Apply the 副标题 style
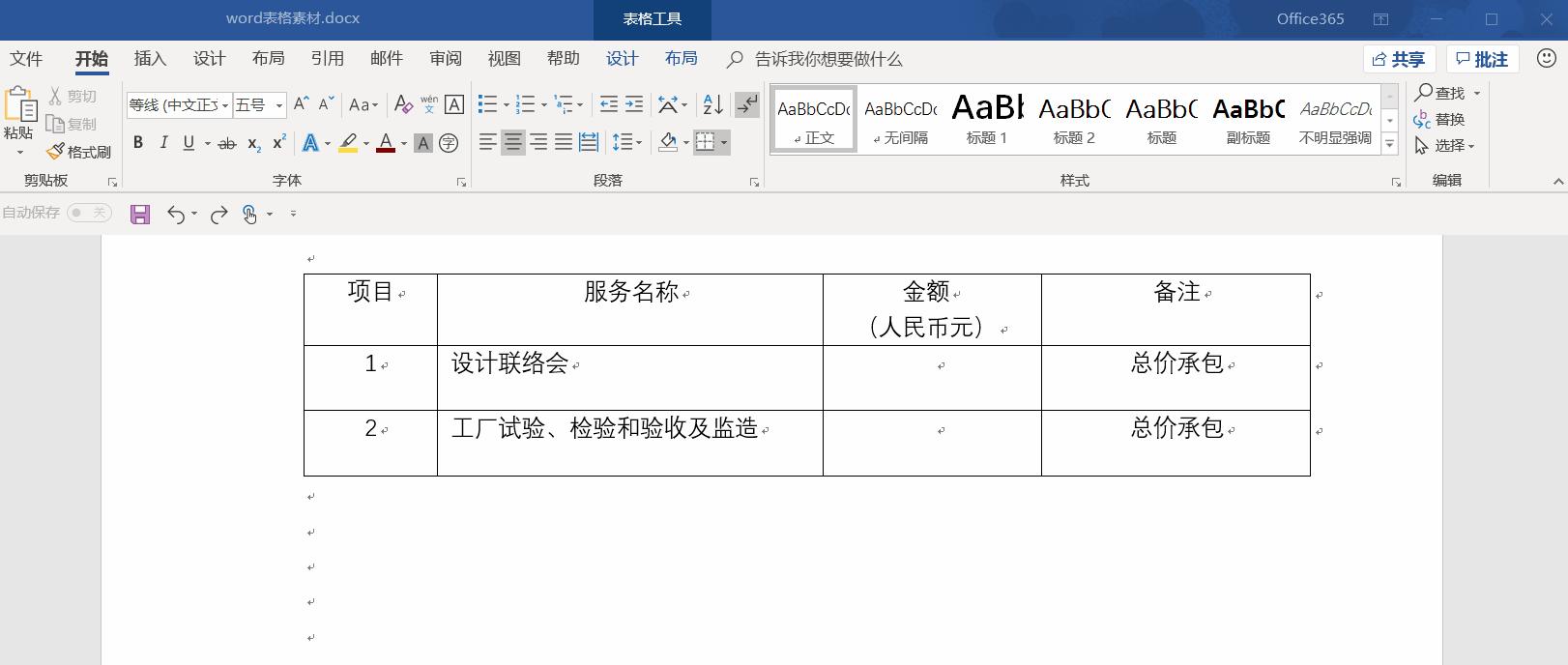Image resolution: width=1568 pixels, height=665 pixels. [x=1248, y=119]
